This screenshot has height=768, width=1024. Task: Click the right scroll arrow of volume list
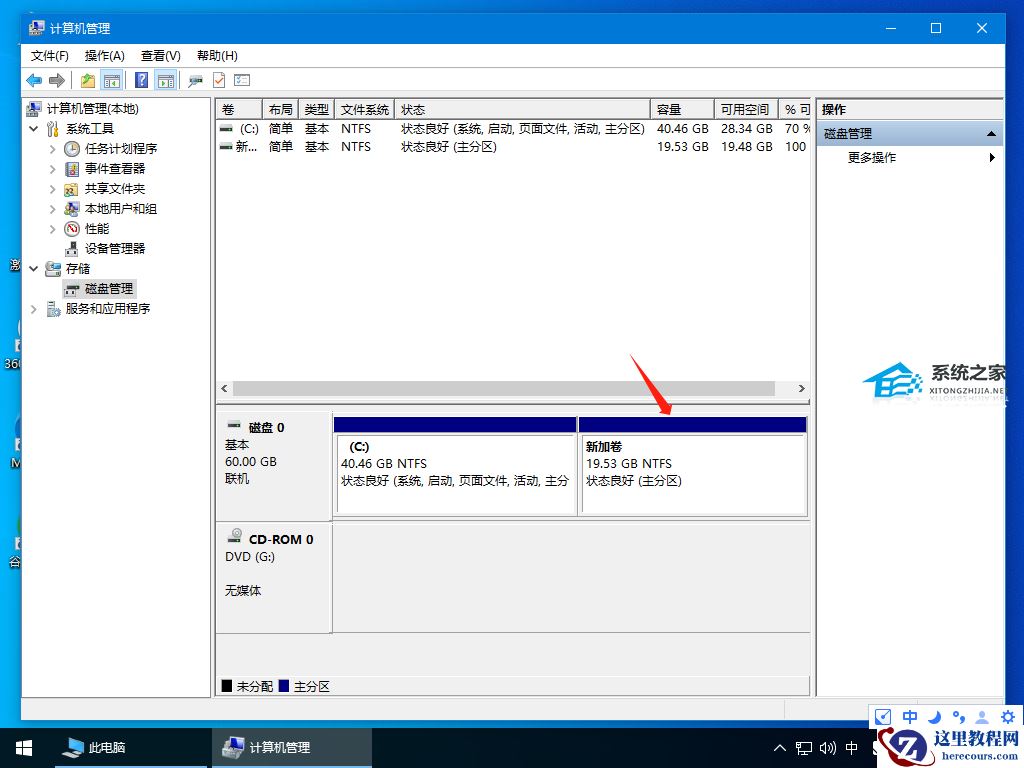pyautogui.click(x=801, y=389)
